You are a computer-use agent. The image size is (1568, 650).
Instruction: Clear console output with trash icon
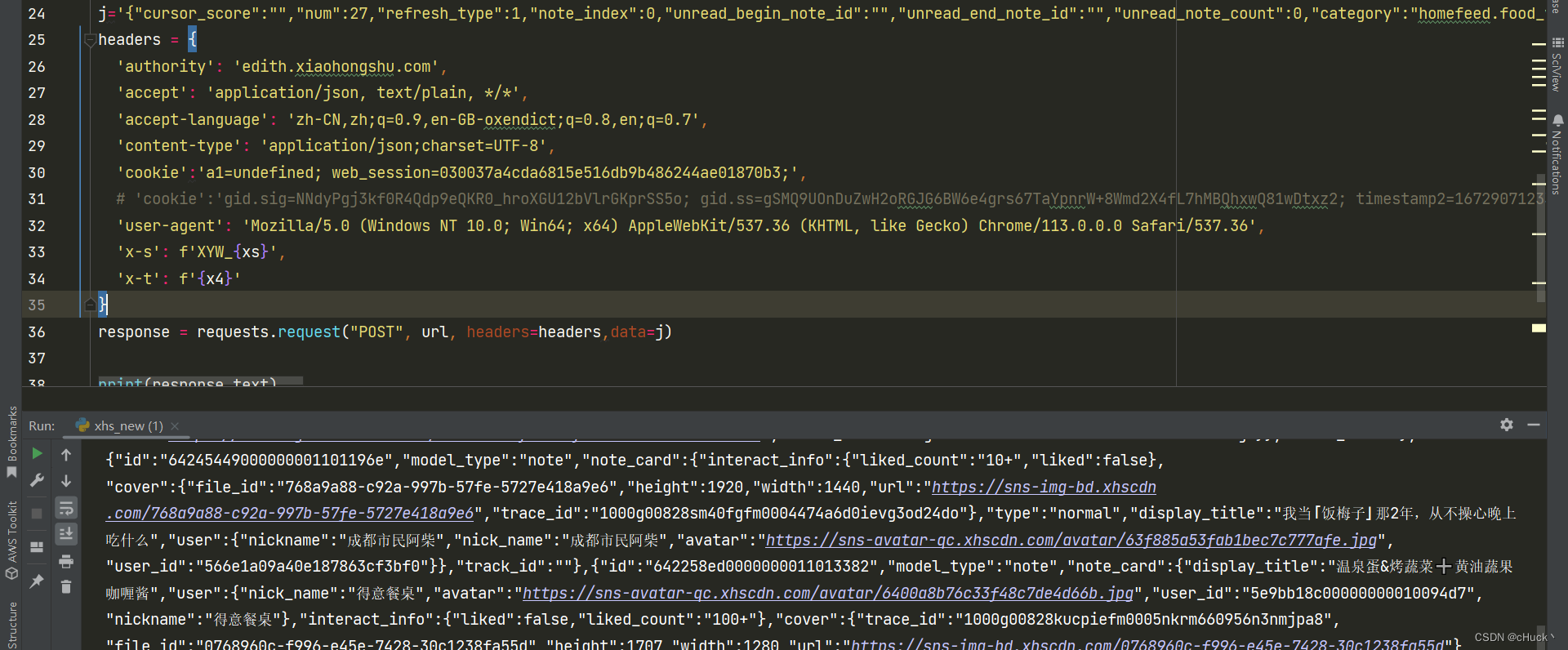coord(66,587)
